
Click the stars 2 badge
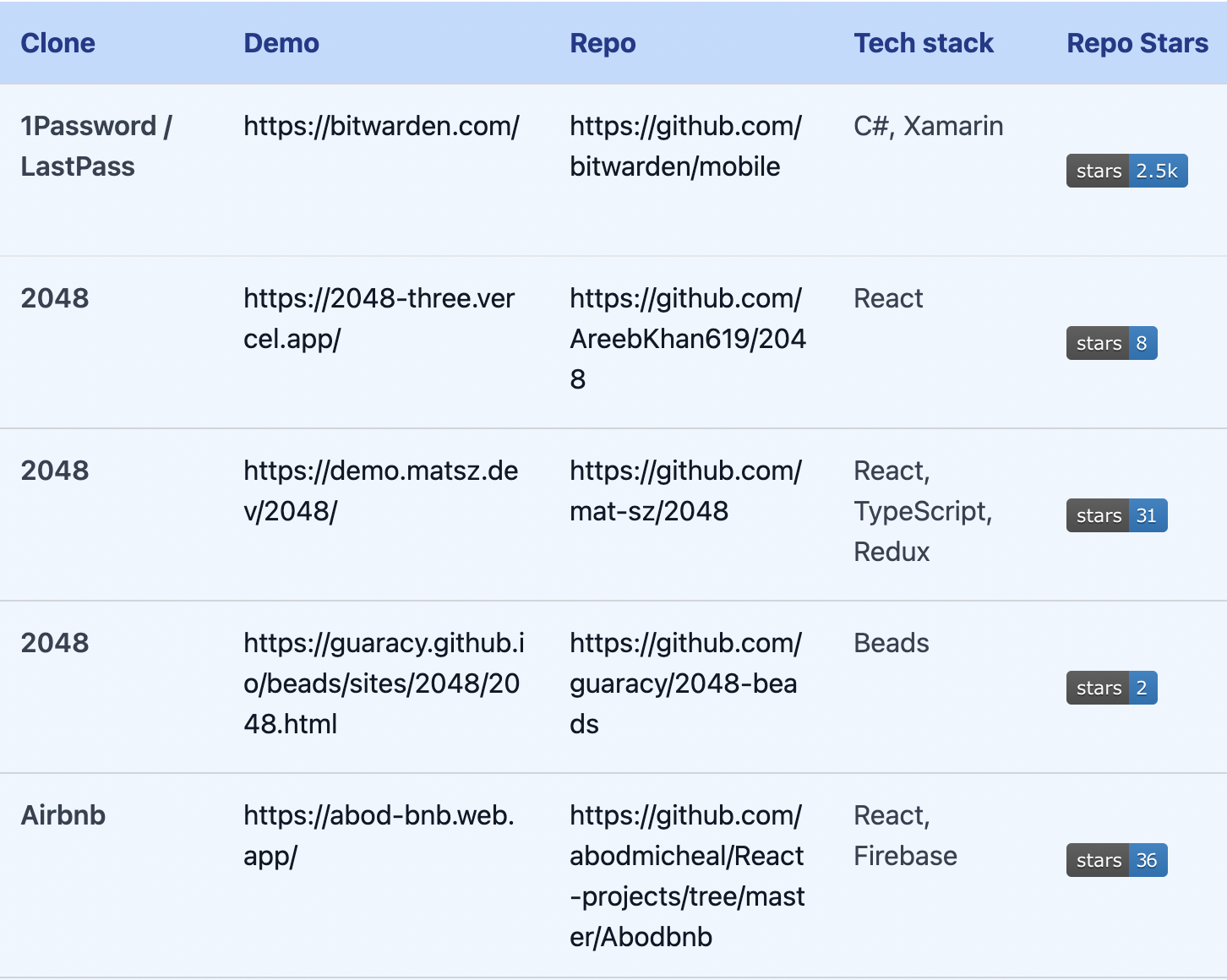point(1111,688)
